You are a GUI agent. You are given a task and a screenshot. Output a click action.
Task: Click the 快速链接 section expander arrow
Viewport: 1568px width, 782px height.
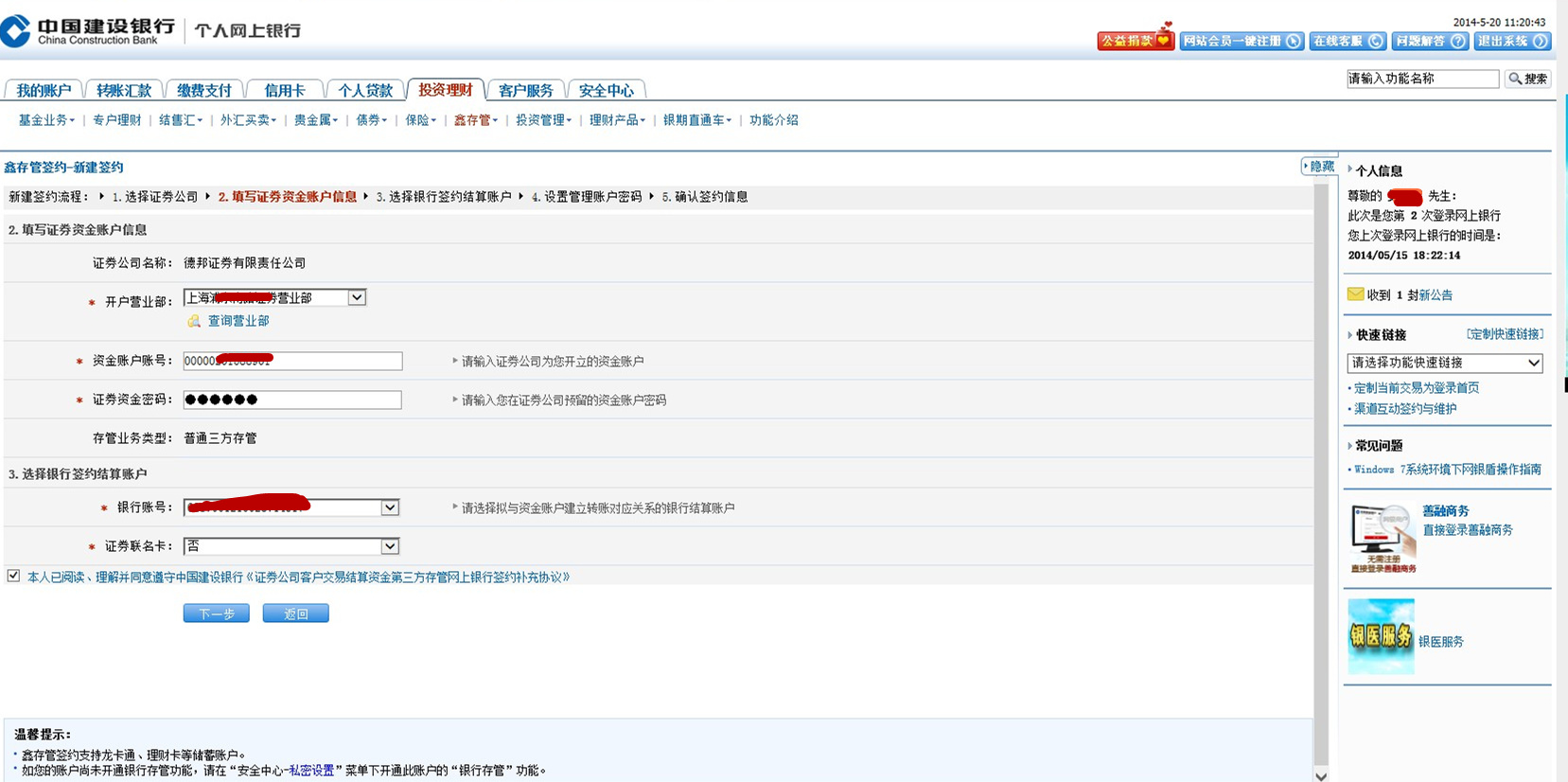coord(1349,334)
